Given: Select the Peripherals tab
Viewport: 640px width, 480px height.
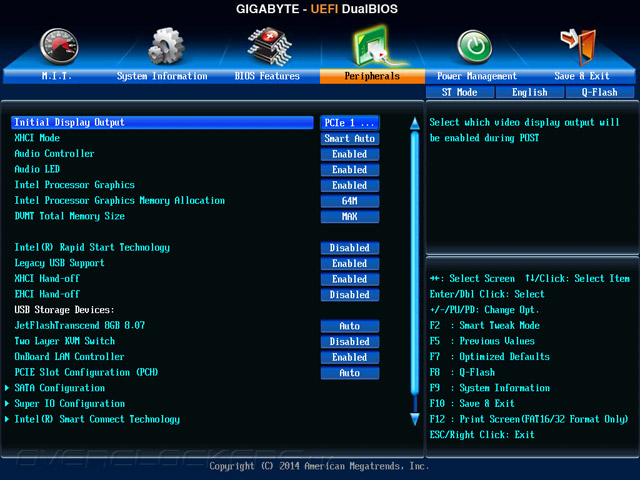Looking at the screenshot, I should 372,76.
